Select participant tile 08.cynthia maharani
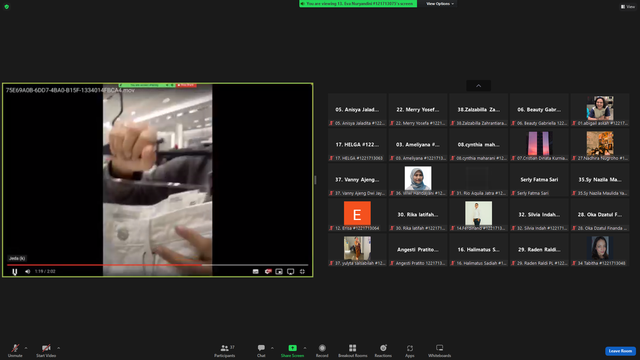The image size is (640, 360). coord(478,145)
